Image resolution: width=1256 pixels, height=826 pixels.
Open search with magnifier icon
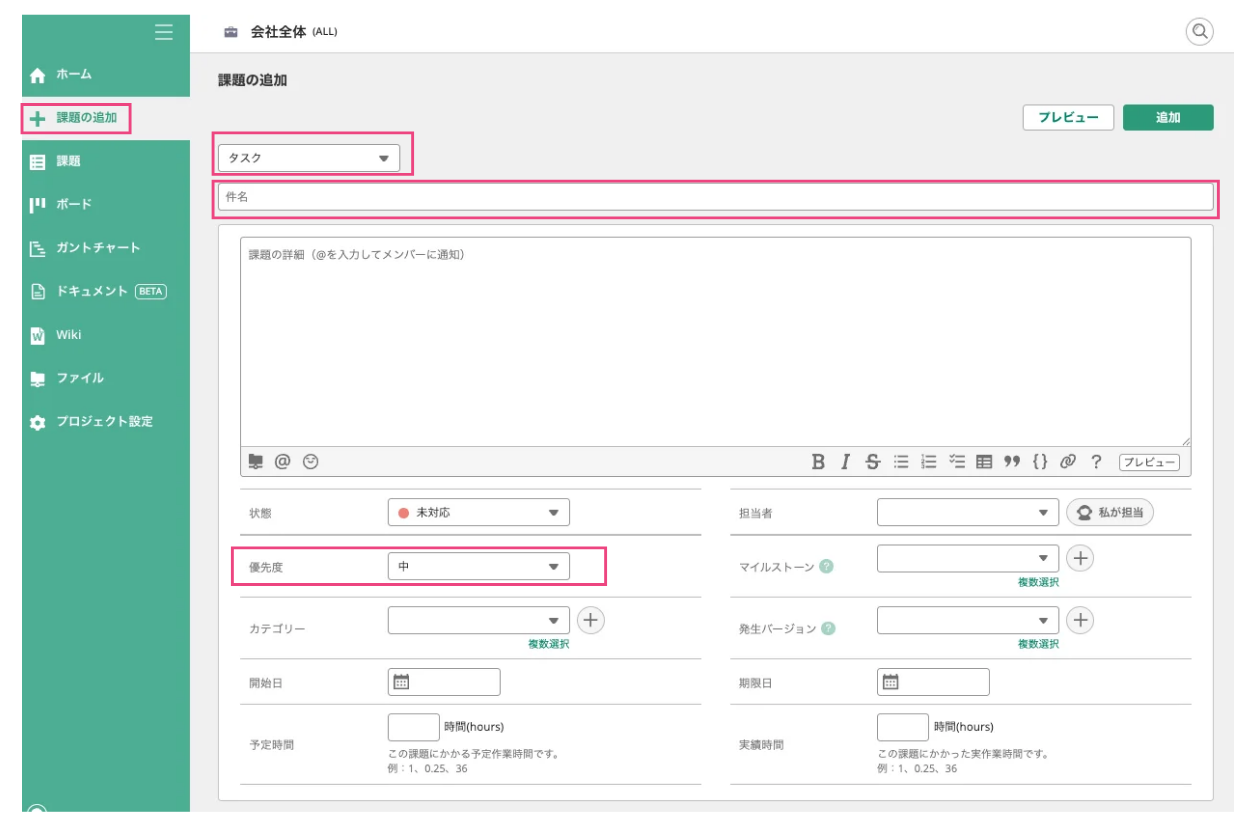(1199, 32)
